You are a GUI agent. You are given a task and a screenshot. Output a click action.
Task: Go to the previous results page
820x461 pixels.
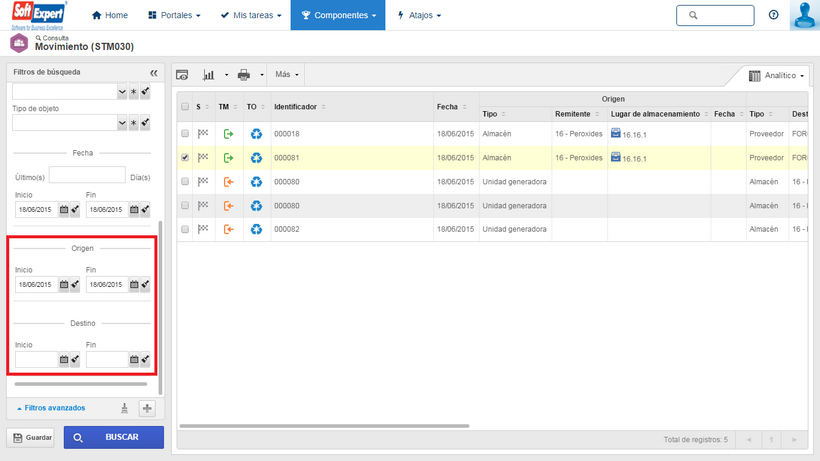coord(749,440)
